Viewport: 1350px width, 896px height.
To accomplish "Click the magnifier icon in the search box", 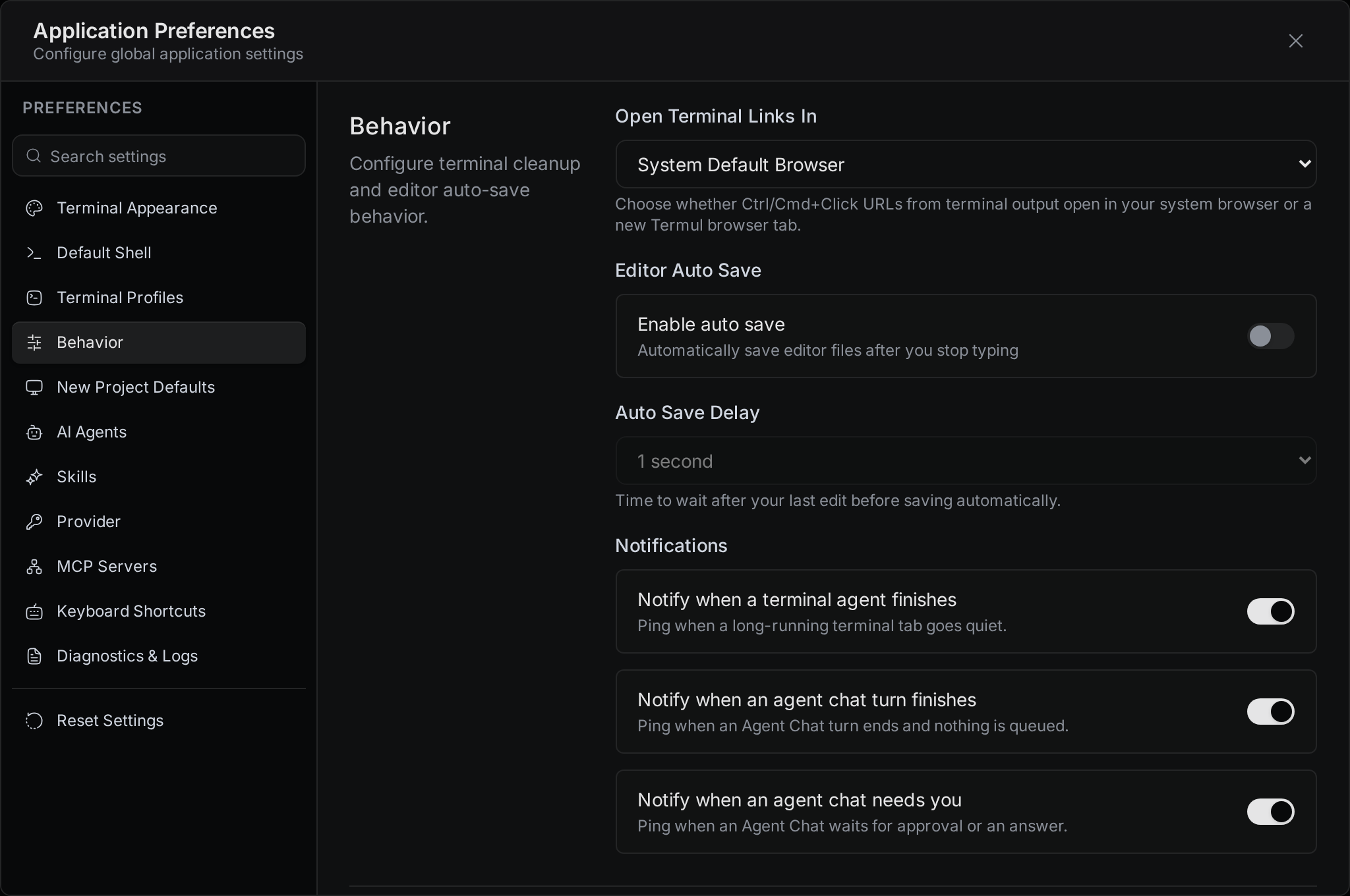I will (34, 155).
